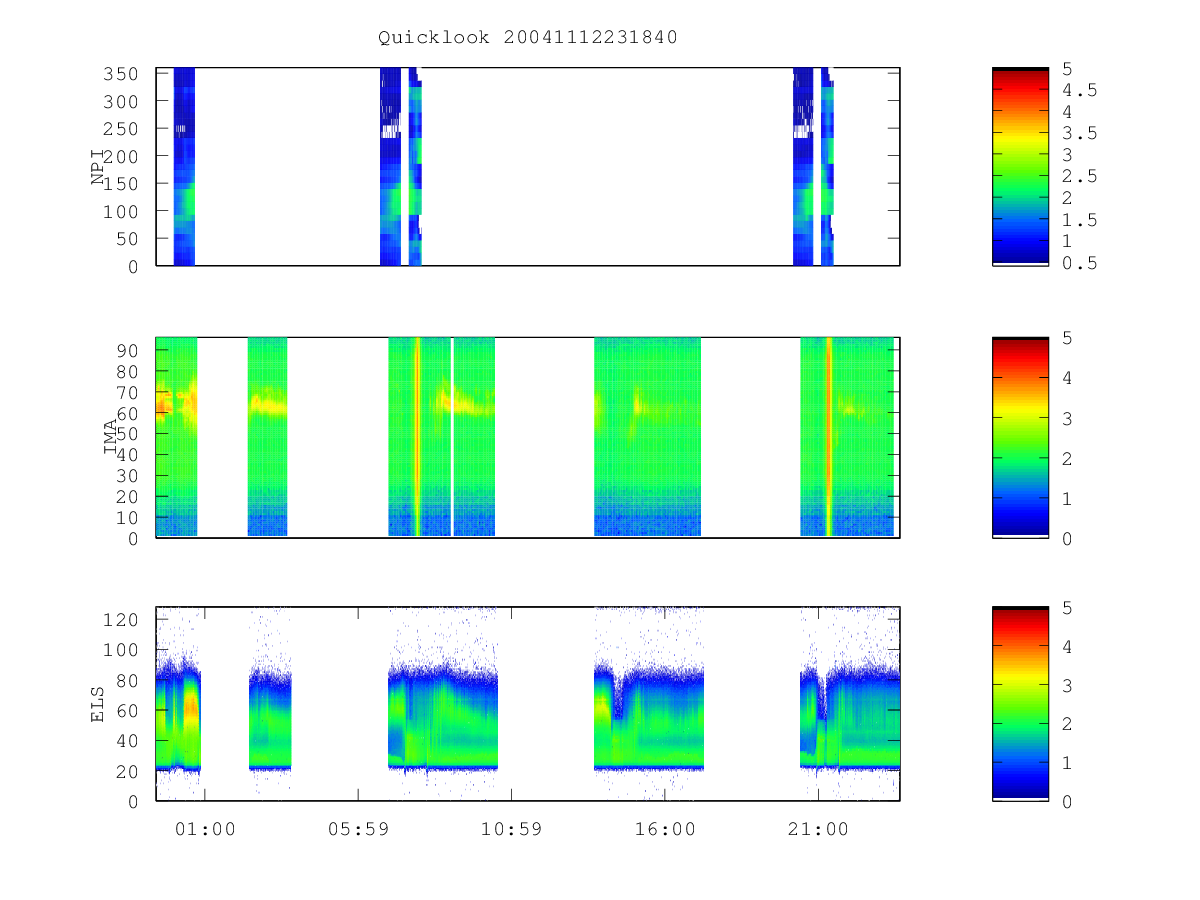Click the 1.5 label on NPI colorbar
The image size is (1200, 900).
click(x=1080, y=220)
